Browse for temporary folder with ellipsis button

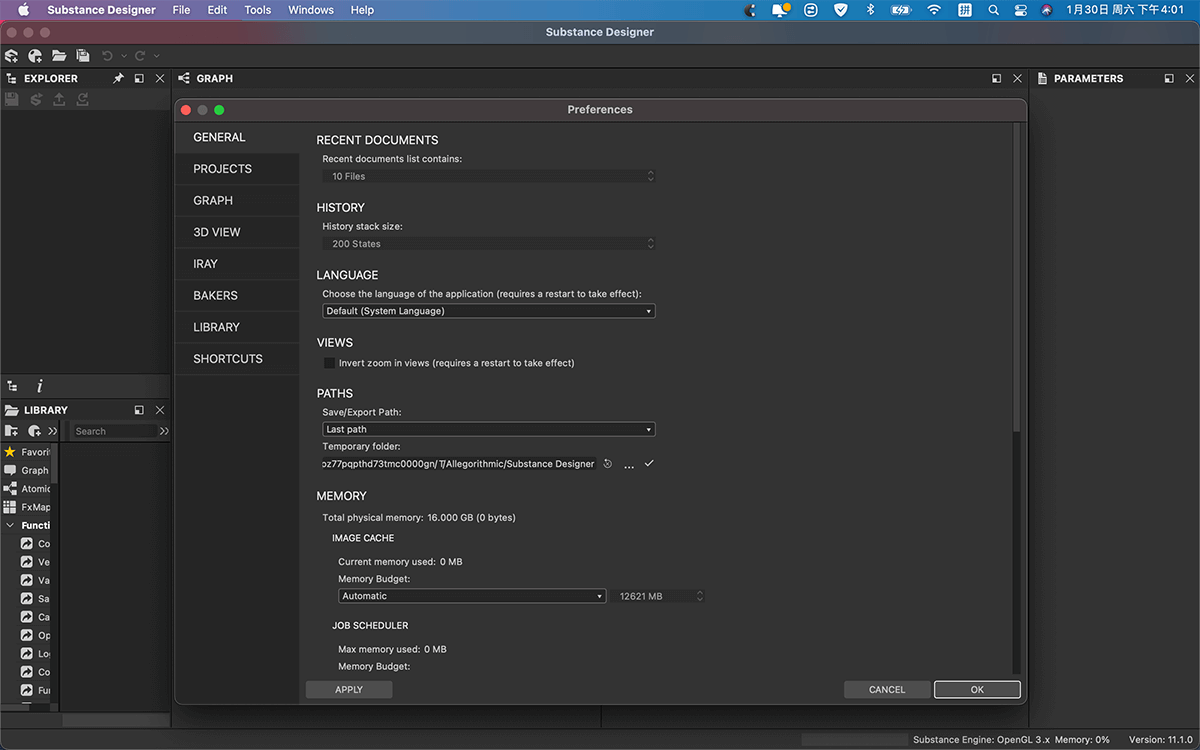coord(629,465)
